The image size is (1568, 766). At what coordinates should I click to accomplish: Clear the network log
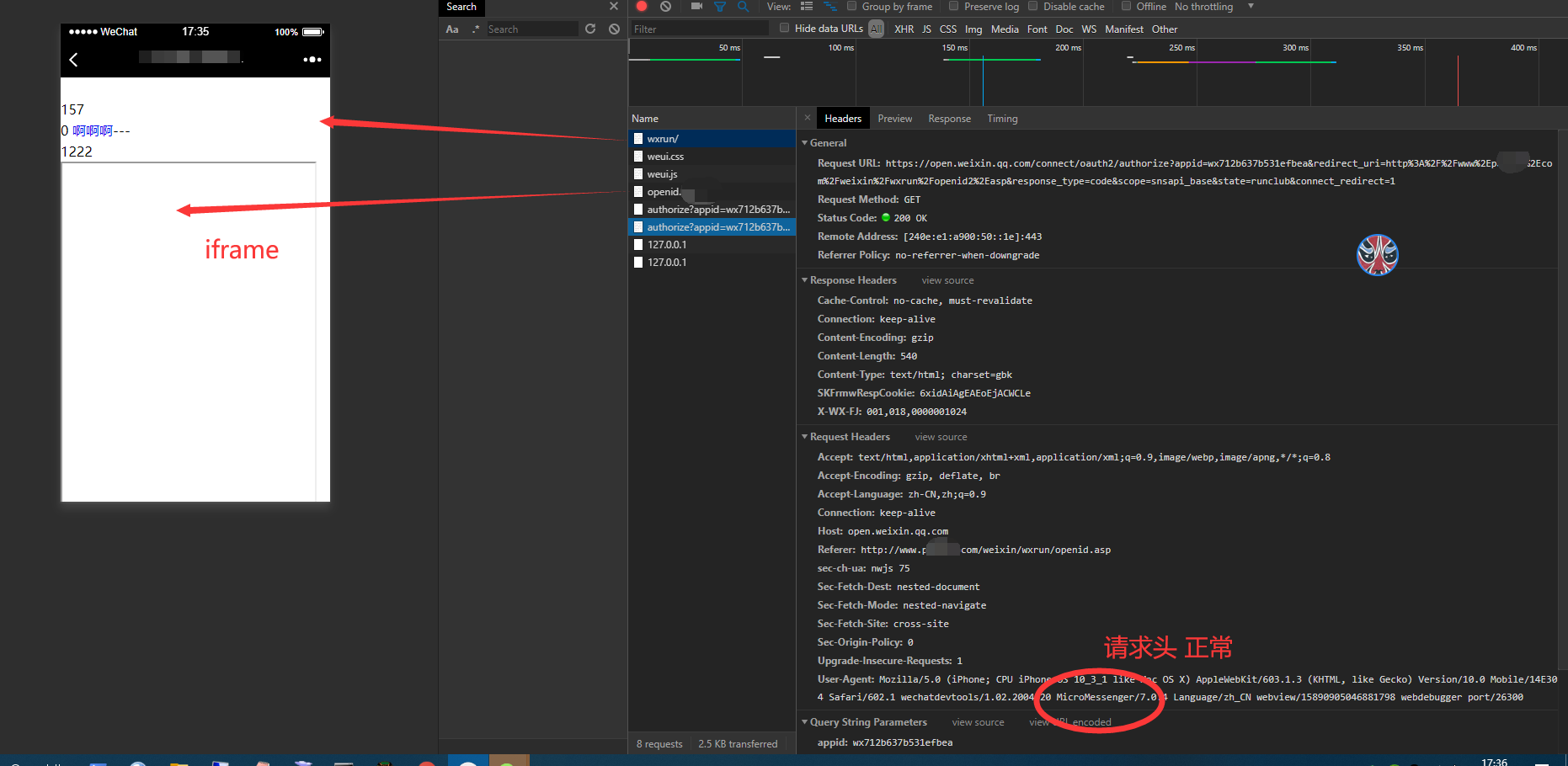665,6
